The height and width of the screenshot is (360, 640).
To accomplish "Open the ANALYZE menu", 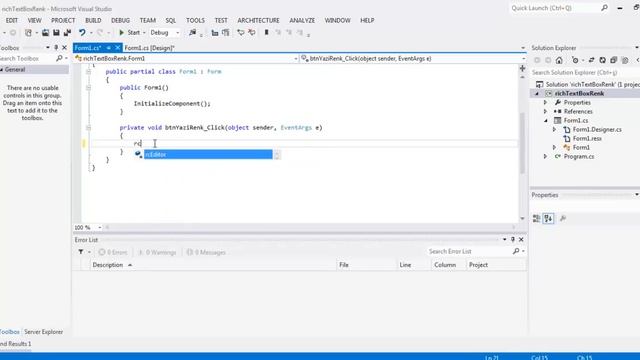I will coord(302,20).
